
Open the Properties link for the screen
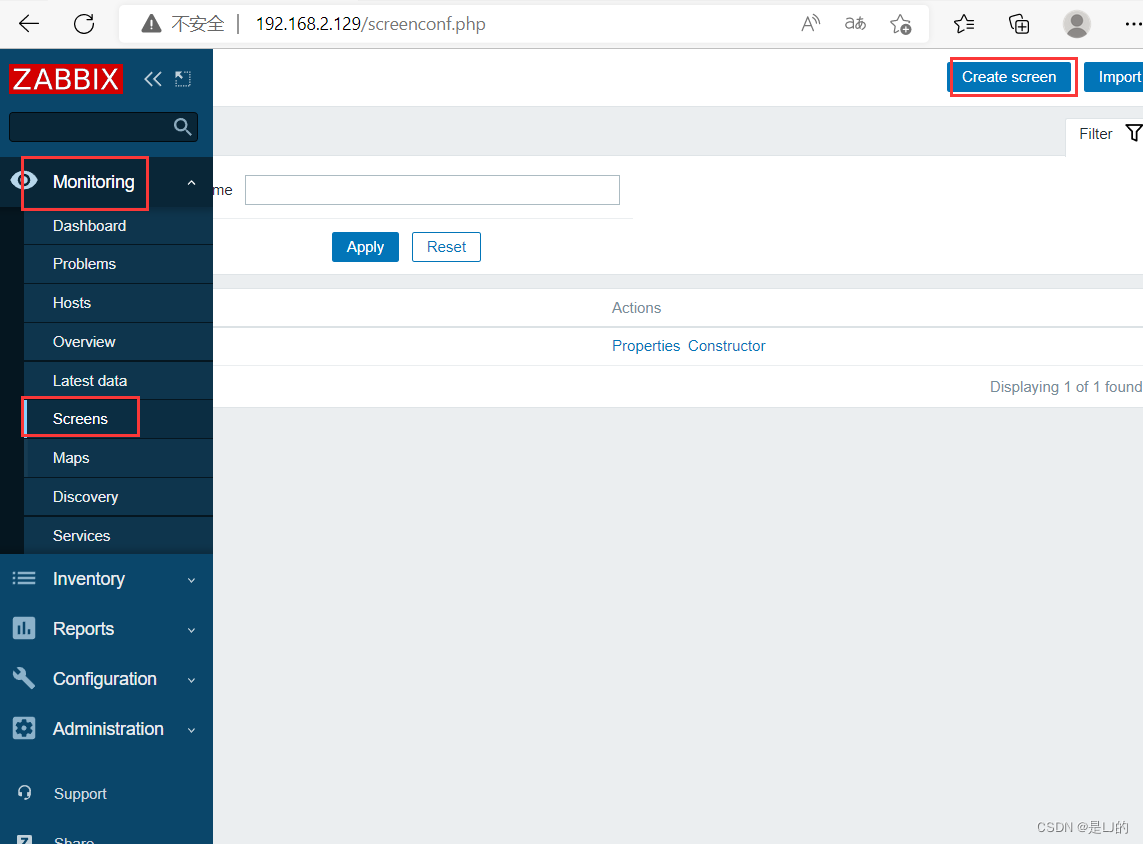click(646, 346)
